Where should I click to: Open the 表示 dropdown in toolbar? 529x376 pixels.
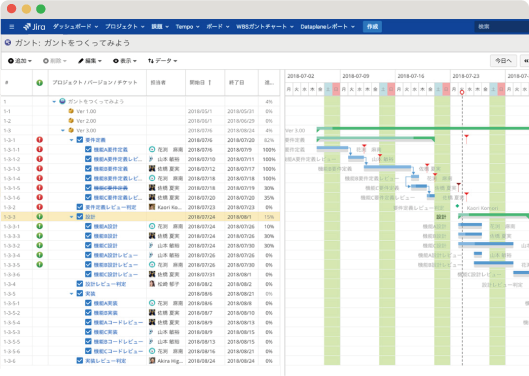click(x=125, y=61)
